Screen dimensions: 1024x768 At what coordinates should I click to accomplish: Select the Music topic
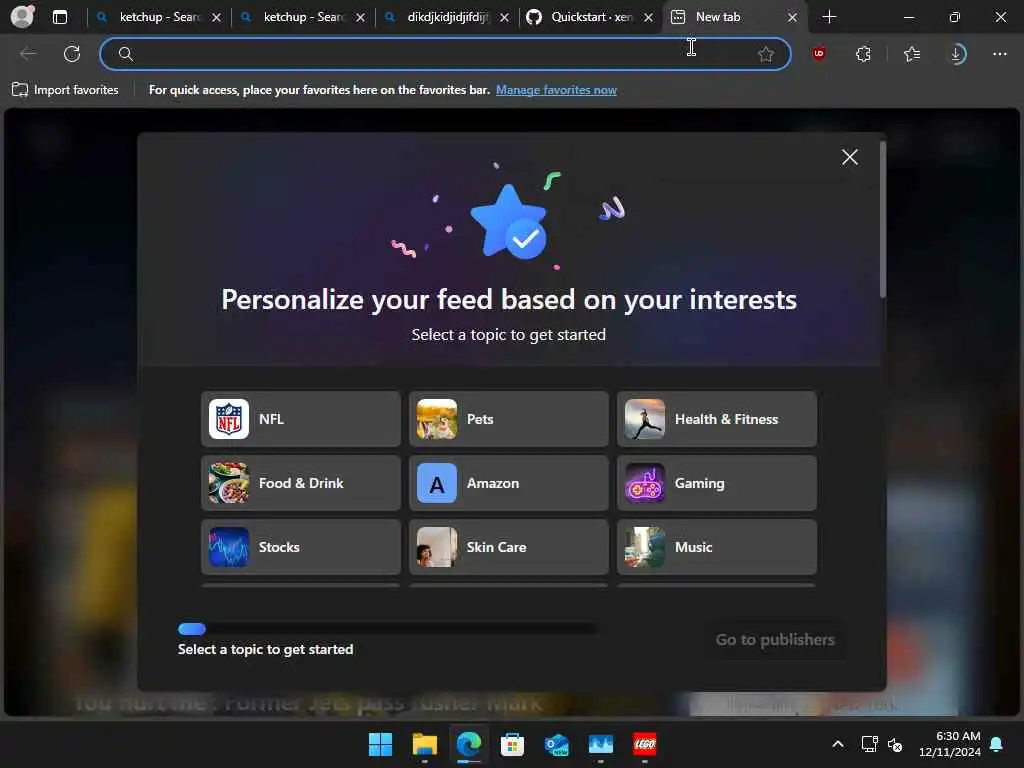716,547
